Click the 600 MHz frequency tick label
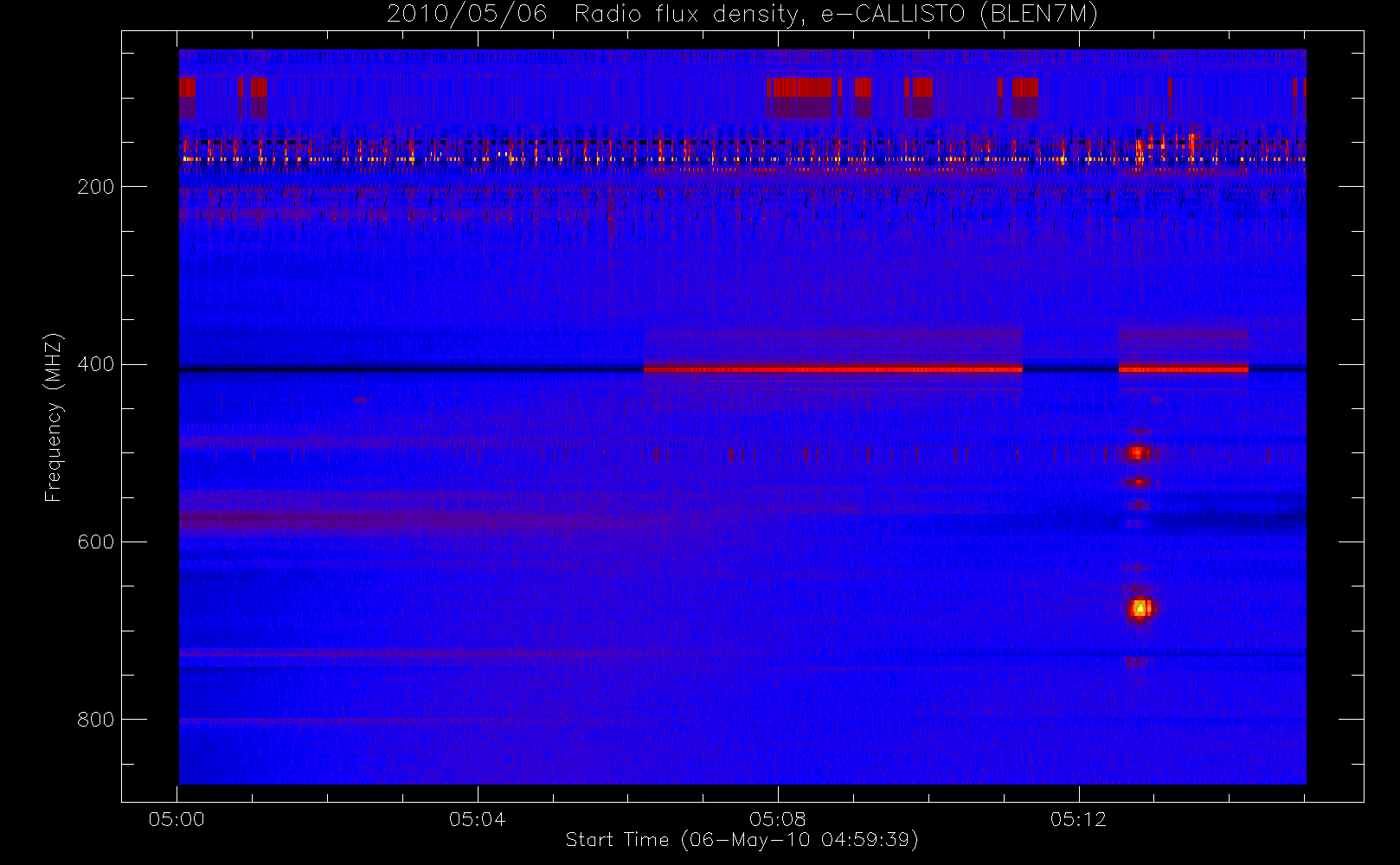 tap(95, 541)
